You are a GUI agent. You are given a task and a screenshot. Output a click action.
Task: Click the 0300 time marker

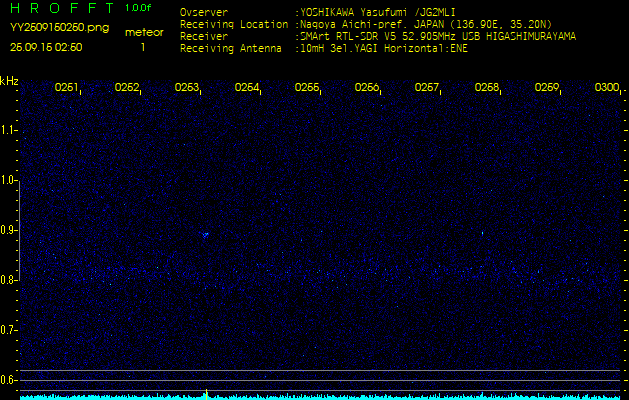pyautogui.click(x=606, y=88)
